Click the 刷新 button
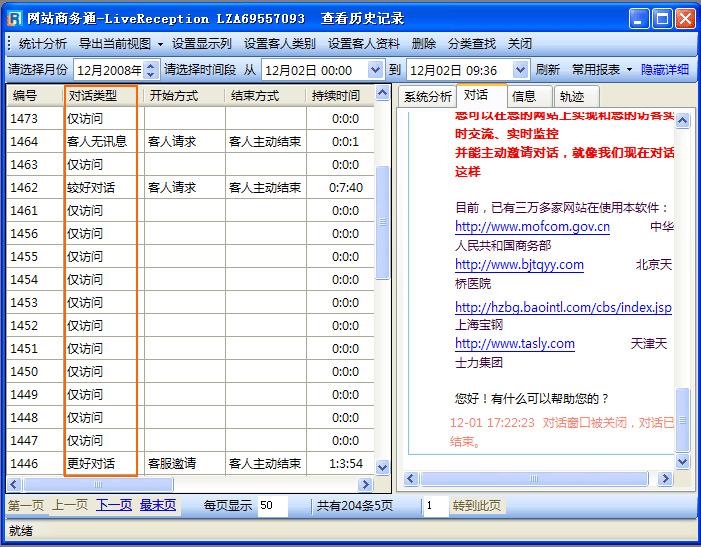 coord(547,70)
